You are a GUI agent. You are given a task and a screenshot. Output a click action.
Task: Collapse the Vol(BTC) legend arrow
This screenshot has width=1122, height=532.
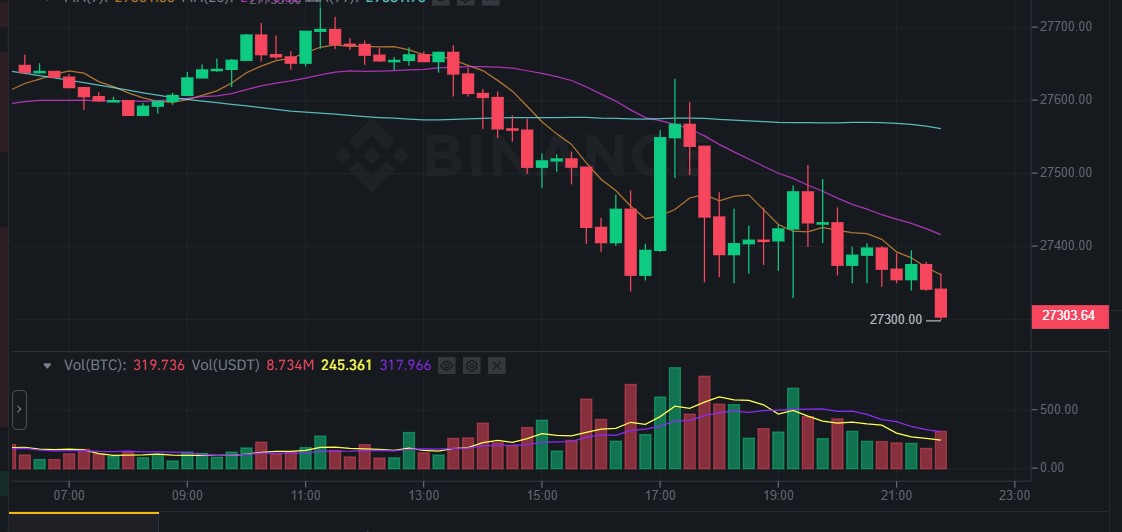pyautogui.click(x=47, y=366)
